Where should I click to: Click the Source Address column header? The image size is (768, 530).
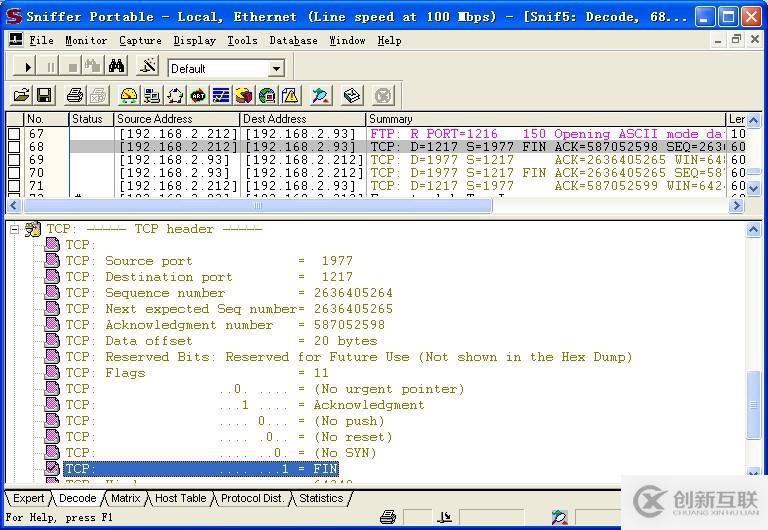(176, 119)
